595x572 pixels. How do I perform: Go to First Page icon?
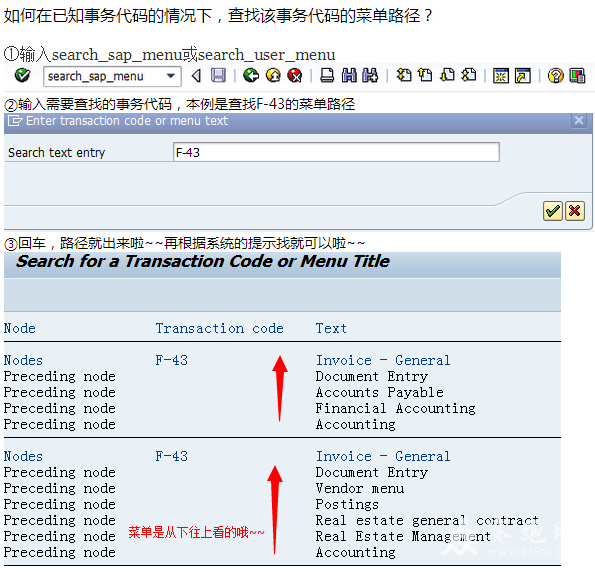click(x=404, y=75)
